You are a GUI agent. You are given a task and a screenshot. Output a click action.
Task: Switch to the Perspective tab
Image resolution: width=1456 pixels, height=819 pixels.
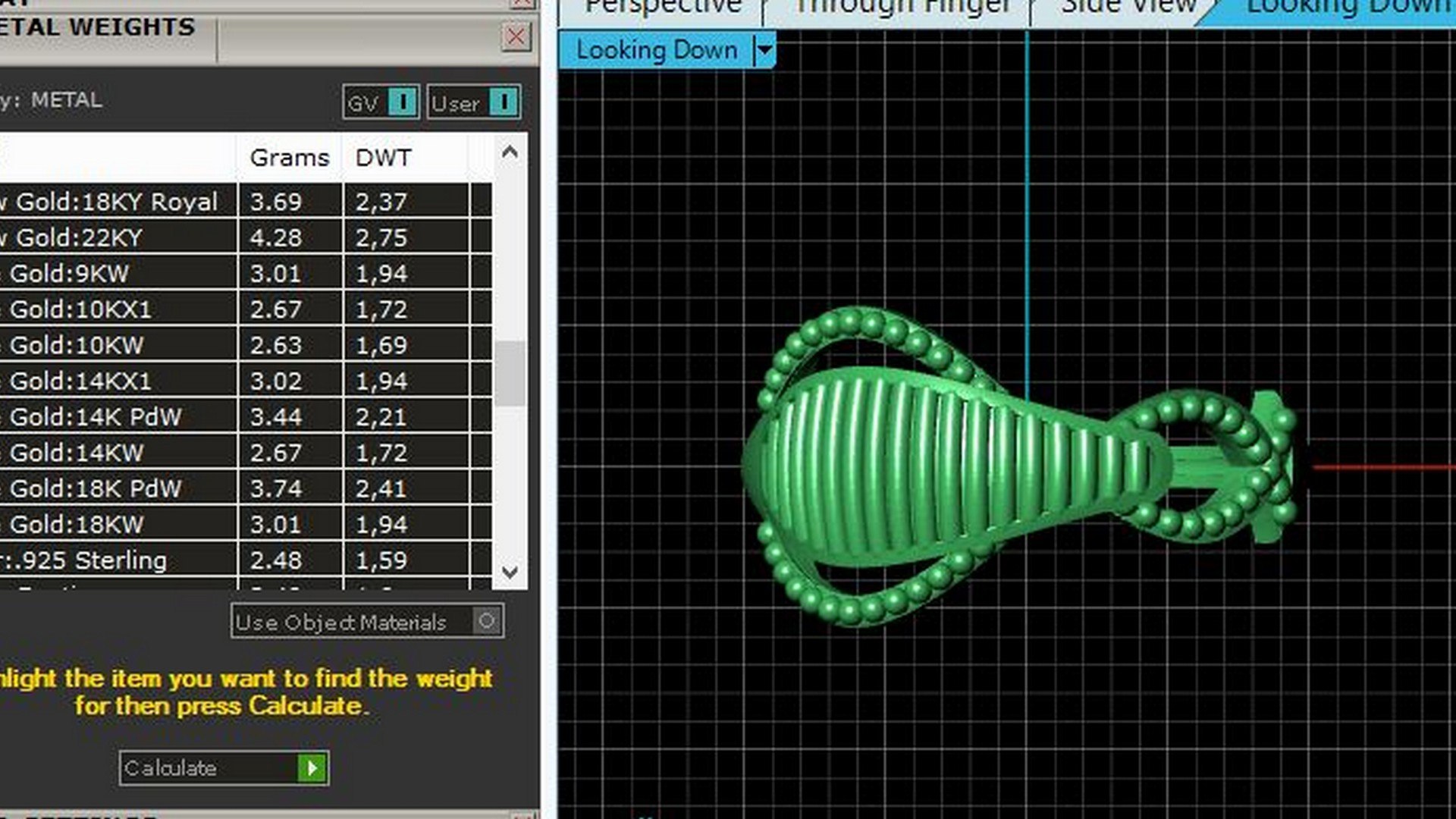click(664, 9)
